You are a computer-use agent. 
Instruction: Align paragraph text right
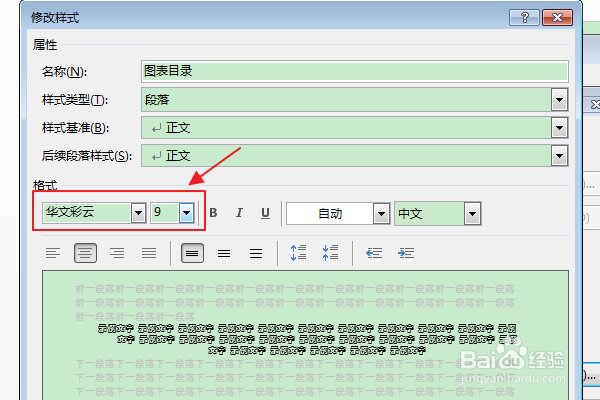[x=117, y=253]
